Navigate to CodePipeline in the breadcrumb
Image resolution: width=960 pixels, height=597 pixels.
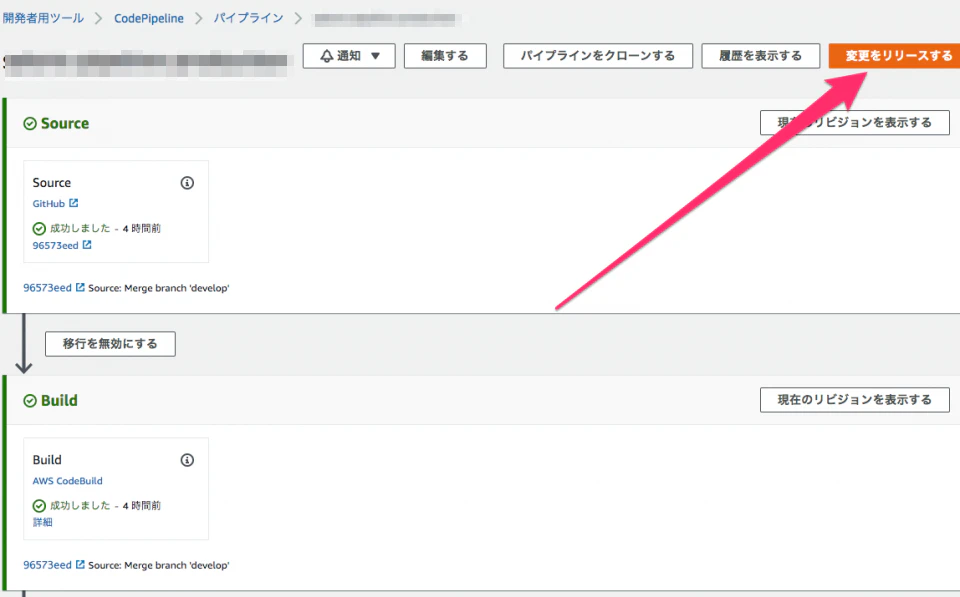pyautogui.click(x=150, y=17)
